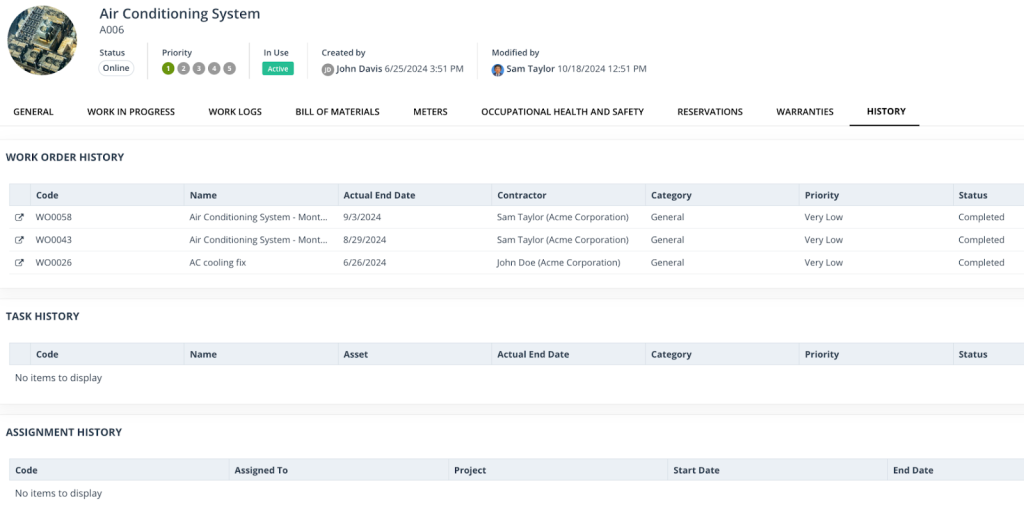1024x511 pixels.
Task: Open work order WO0058 external link icon
Action: (x=19, y=217)
